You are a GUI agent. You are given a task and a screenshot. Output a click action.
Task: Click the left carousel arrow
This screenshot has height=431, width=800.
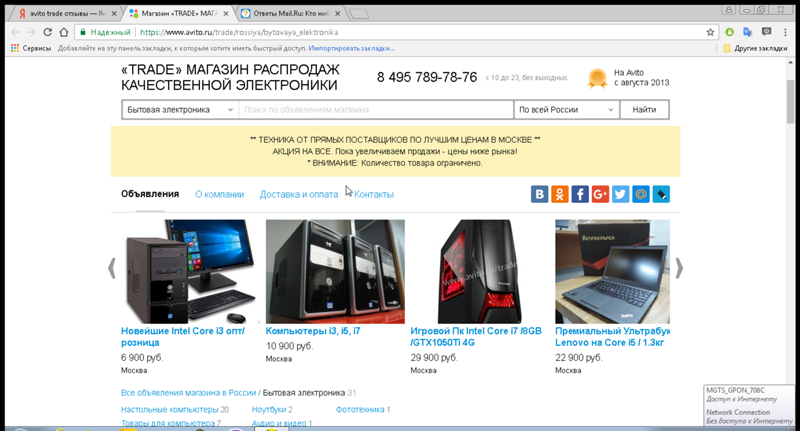[112, 268]
